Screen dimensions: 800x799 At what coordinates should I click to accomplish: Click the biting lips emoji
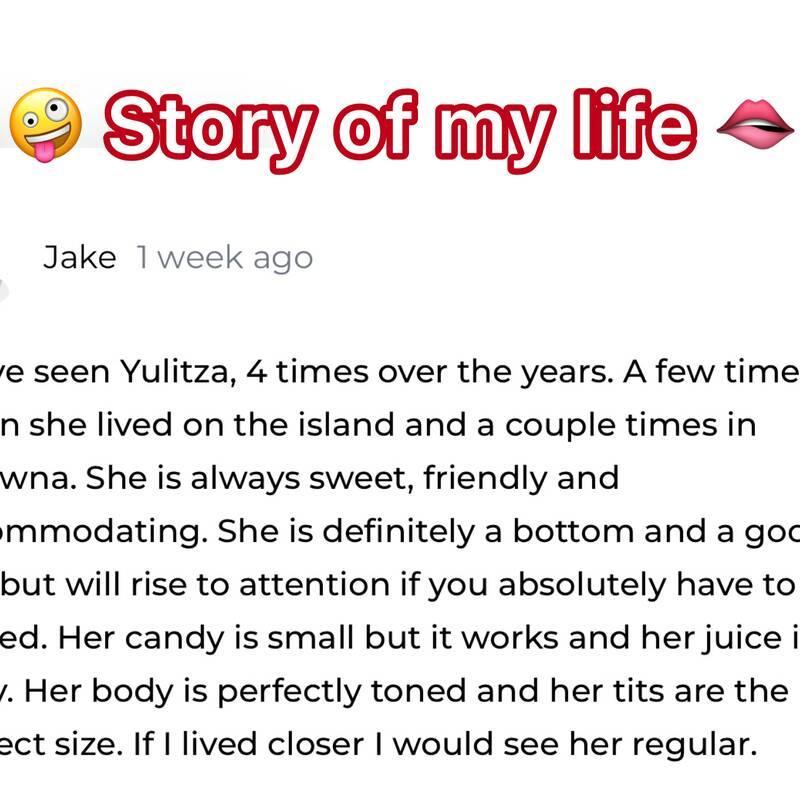[x=758, y=128]
